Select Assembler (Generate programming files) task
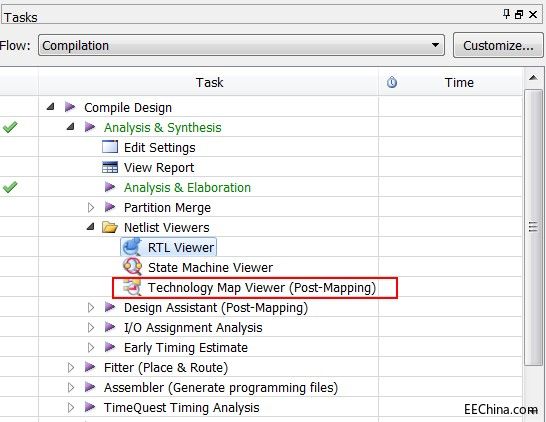This screenshot has width=546, height=422. click(221, 388)
